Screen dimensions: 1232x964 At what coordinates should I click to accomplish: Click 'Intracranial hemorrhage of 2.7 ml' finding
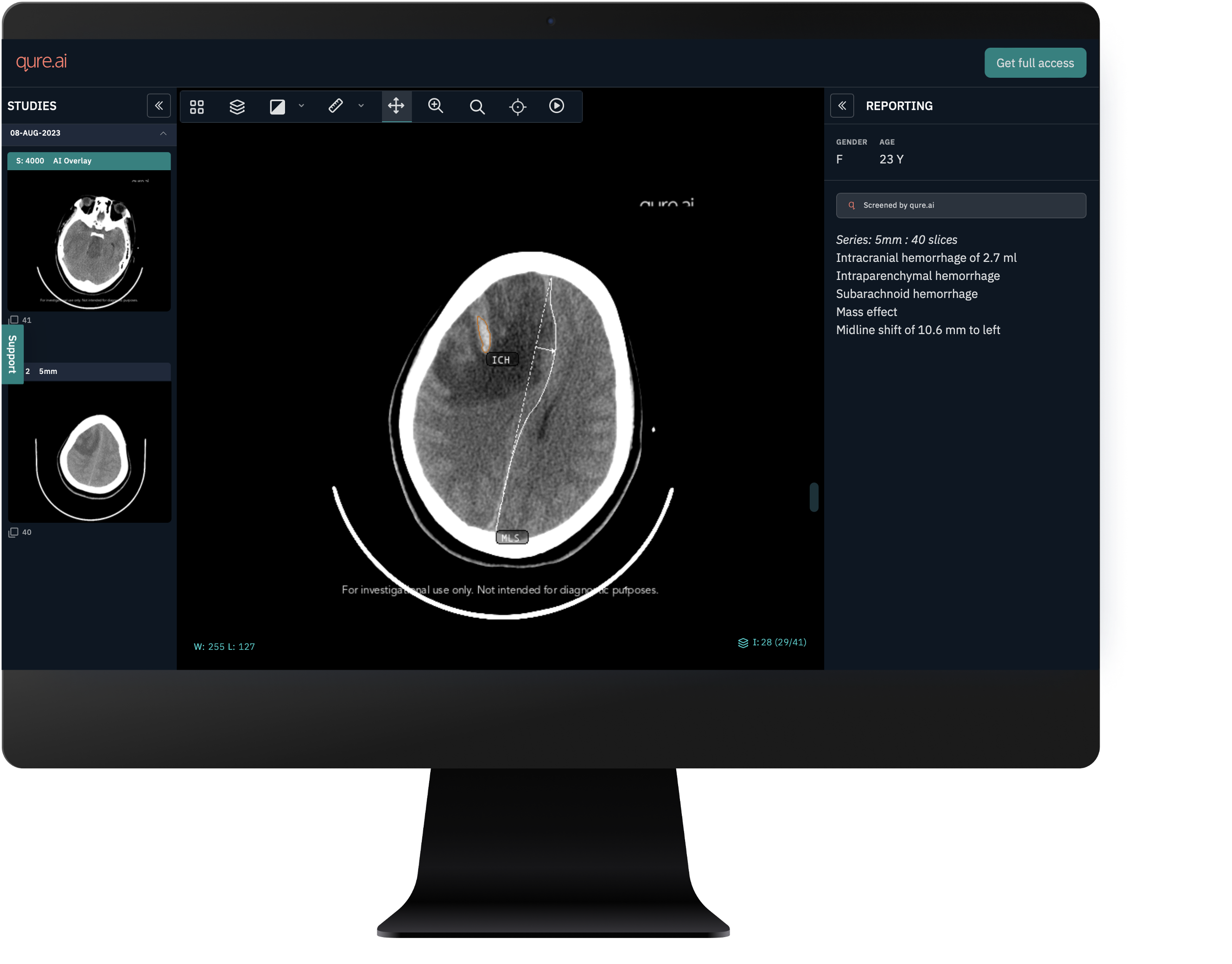(926, 258)
